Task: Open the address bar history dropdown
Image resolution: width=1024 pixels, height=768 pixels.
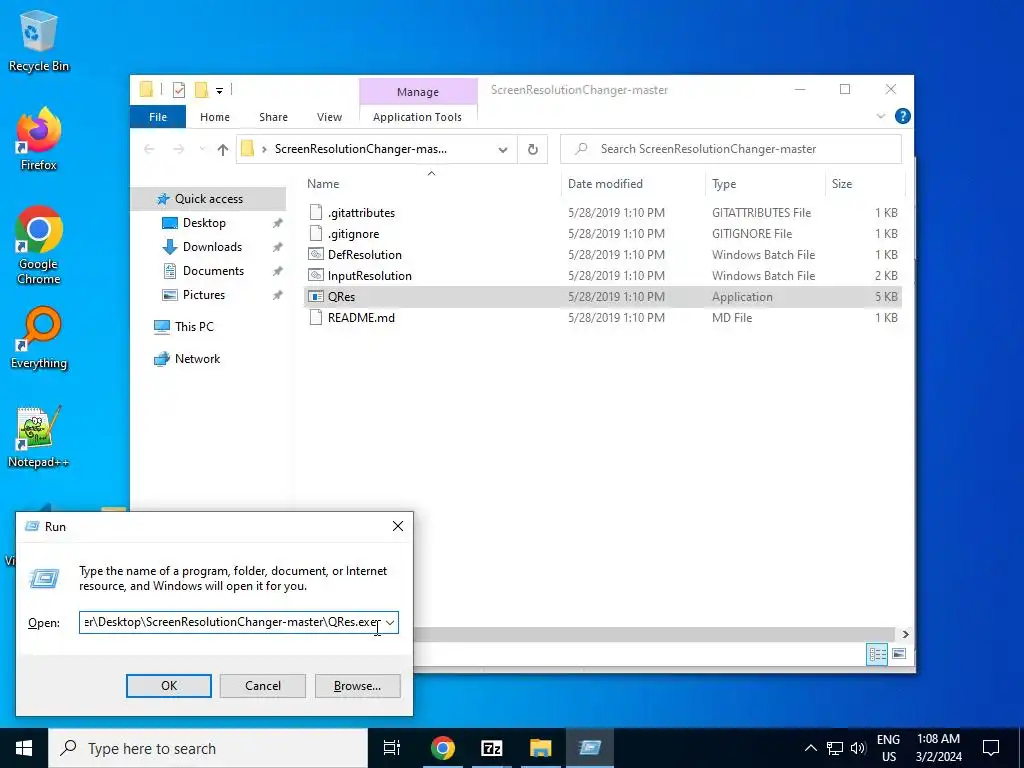Action: coord(503,150)
